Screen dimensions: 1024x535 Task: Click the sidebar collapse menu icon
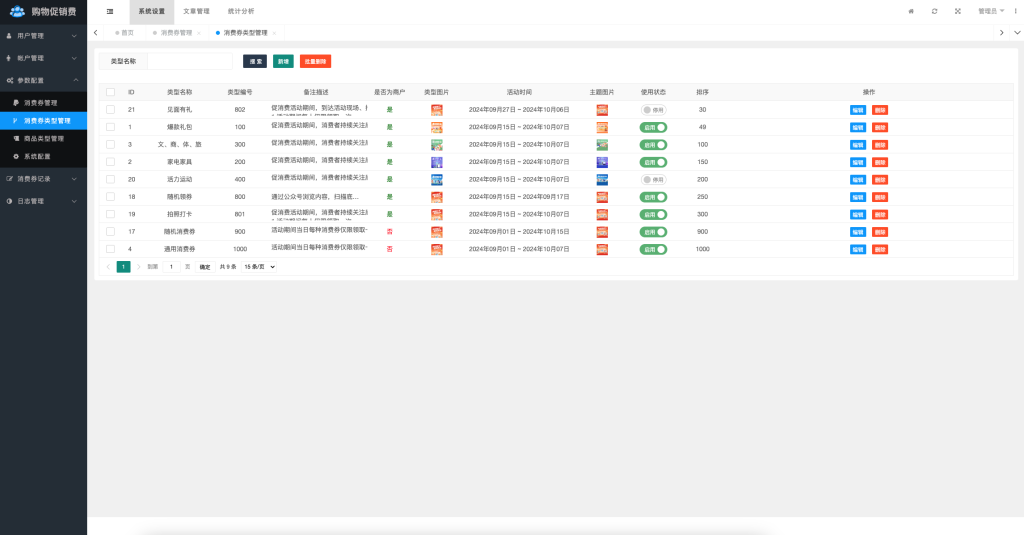point(109,11)
